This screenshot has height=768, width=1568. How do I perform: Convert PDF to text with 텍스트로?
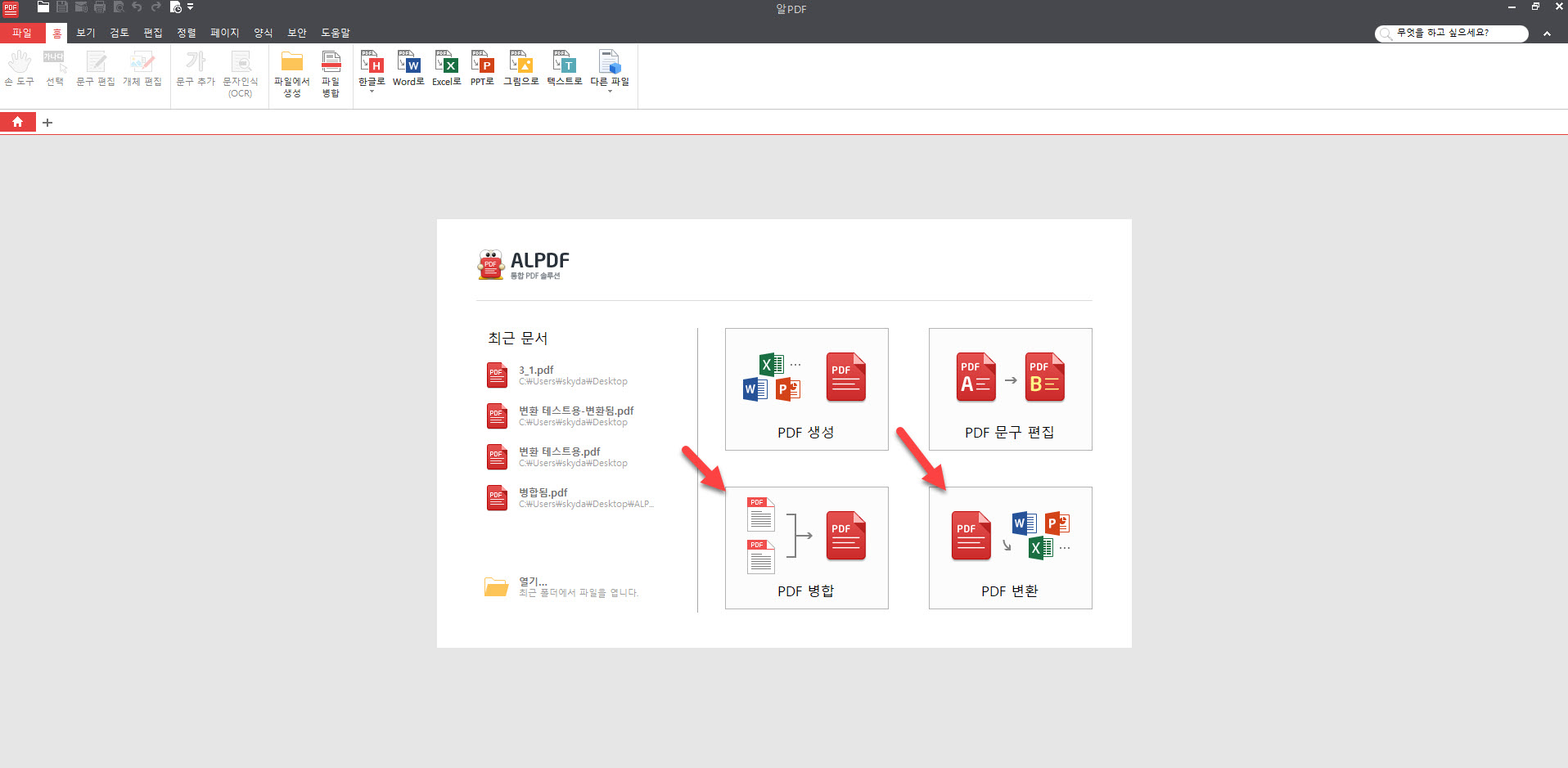coord(565,69)
